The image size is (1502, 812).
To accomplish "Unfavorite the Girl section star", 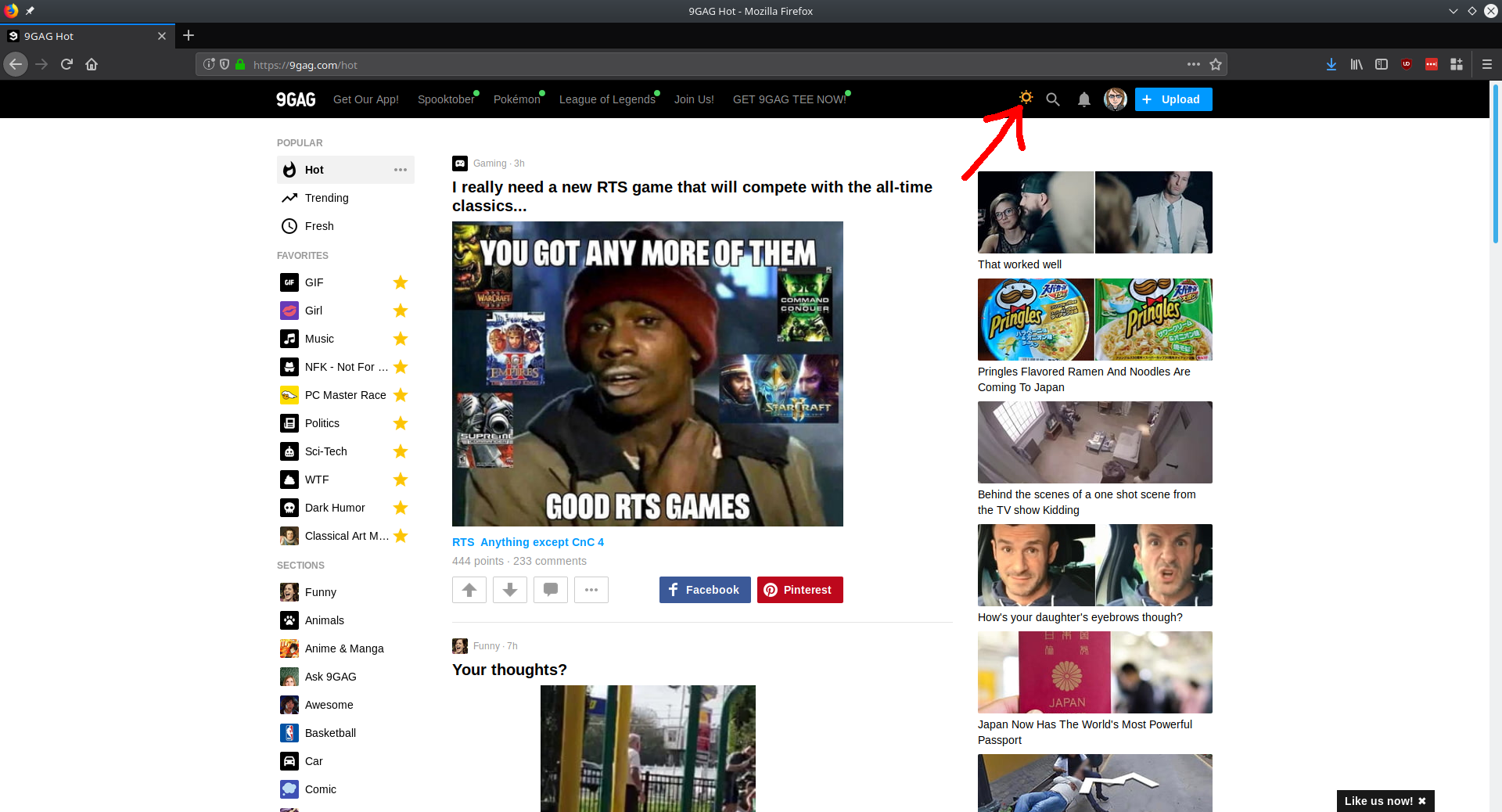I will [x=401, y=311].
